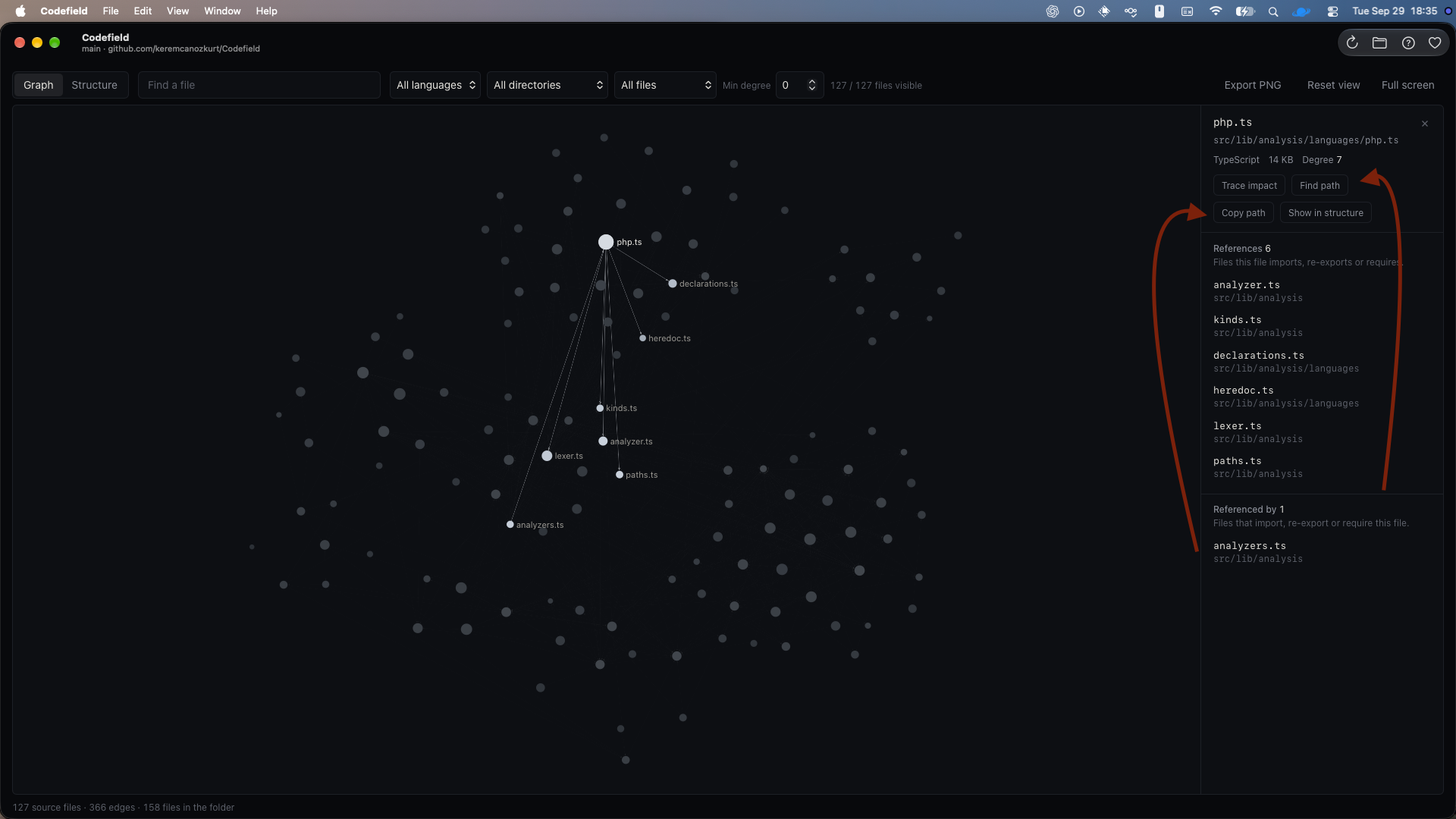Open Spotlight search in menu bar
The width and height of the screenshot is (1456, 819).
pyautogui.click(x=1273, y=11)
